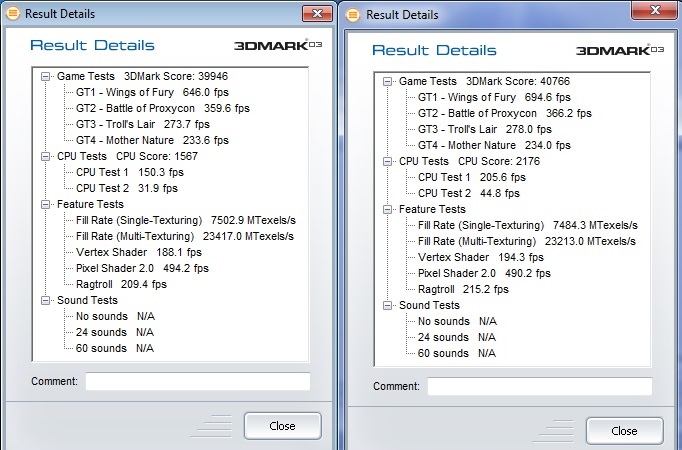Select 60 sounds N/A row in left window
Image resolution: width=682 pixels, height=450 pixels.
click(115, 348)
